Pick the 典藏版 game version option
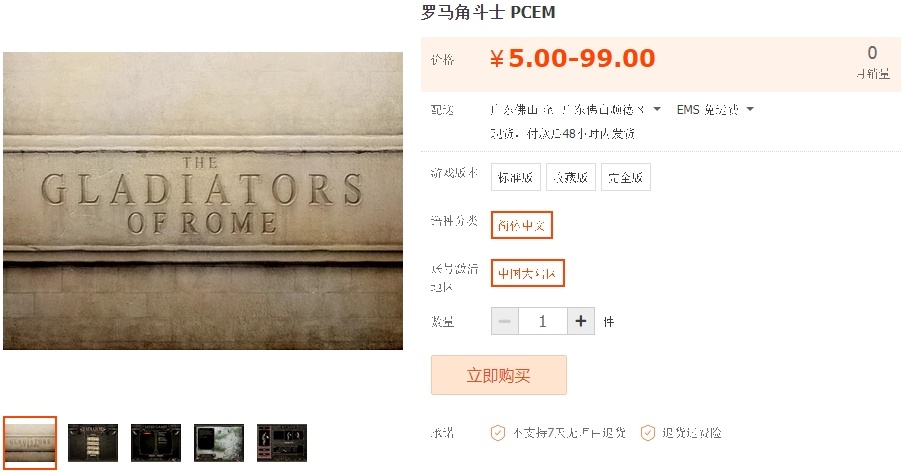 (x=571, y=178)
